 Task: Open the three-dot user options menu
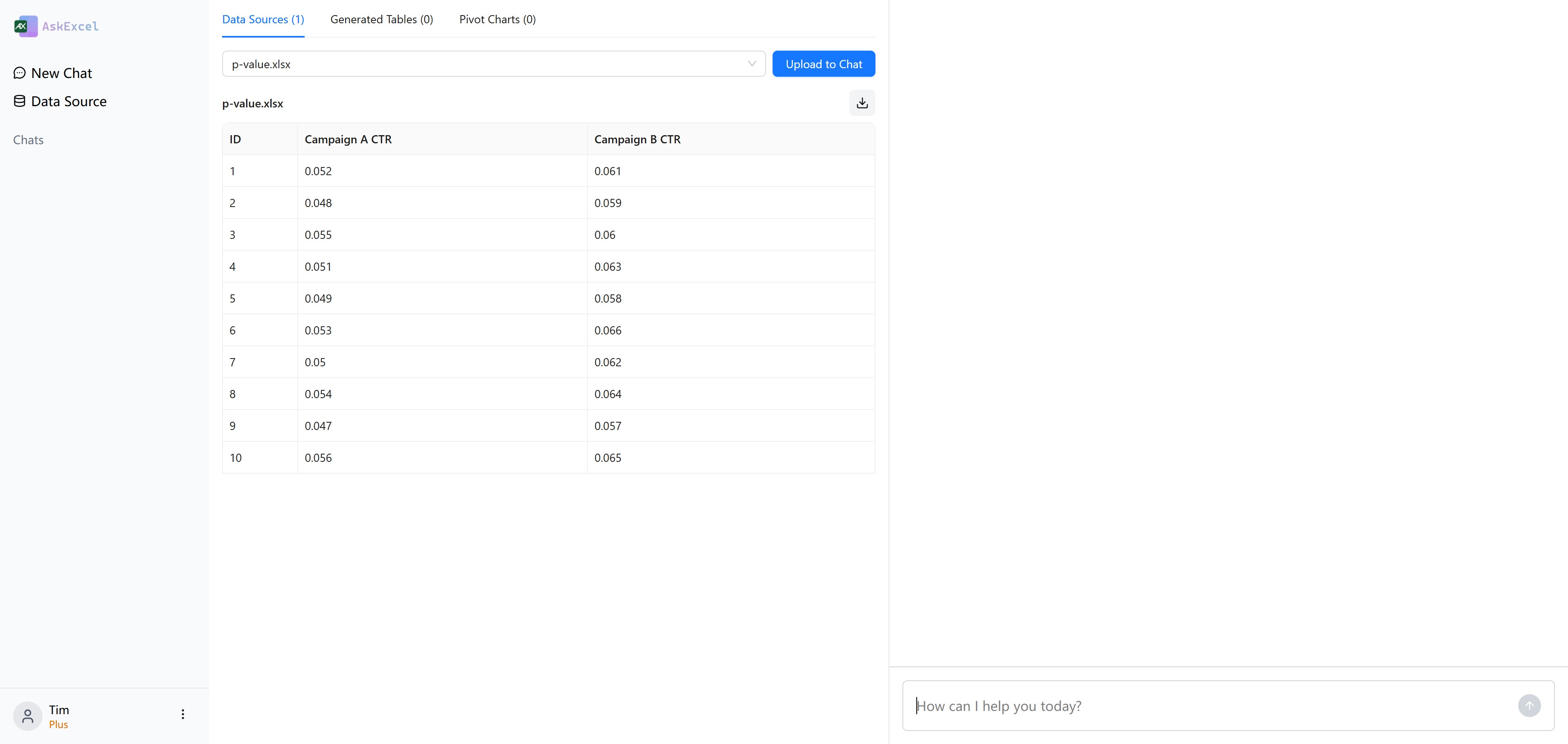[183, 714]
